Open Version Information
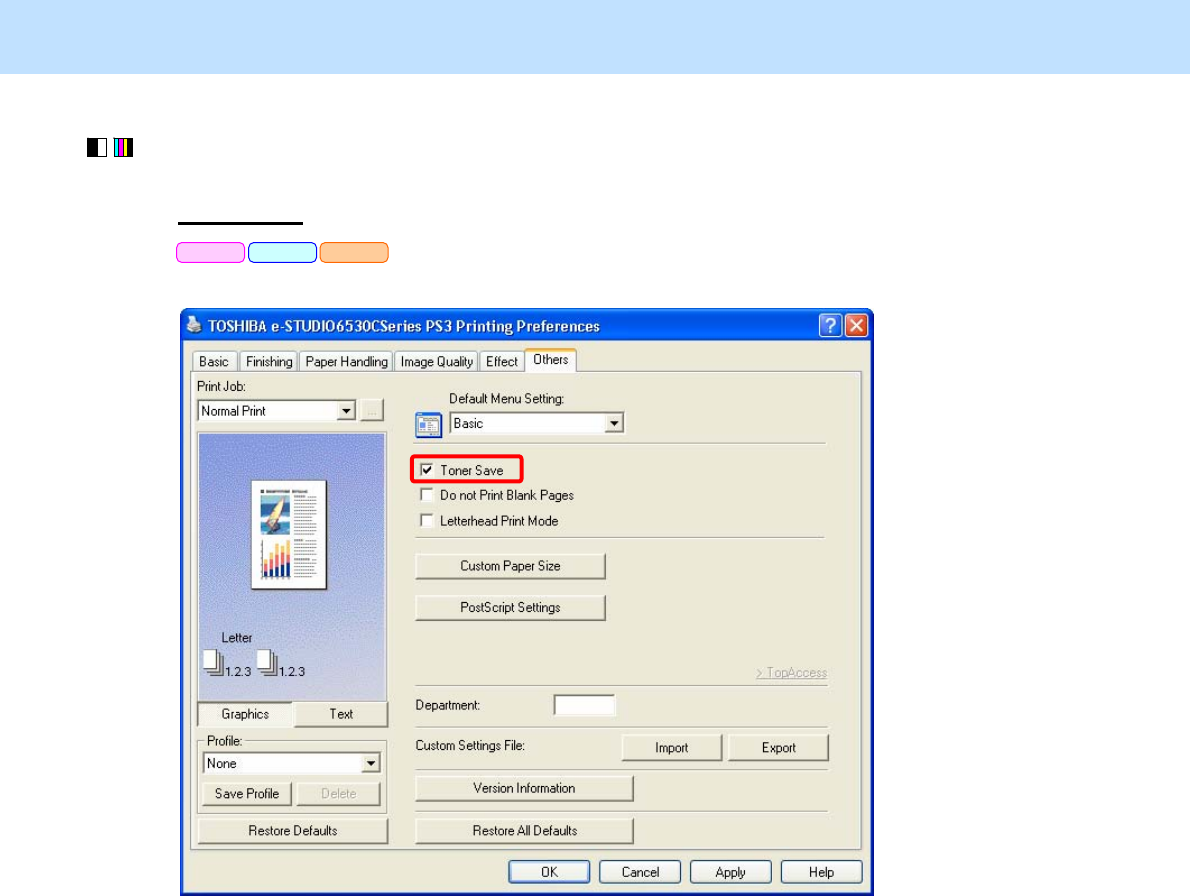The height and width of the screenshot is (896, 1190). coord(524,788)
